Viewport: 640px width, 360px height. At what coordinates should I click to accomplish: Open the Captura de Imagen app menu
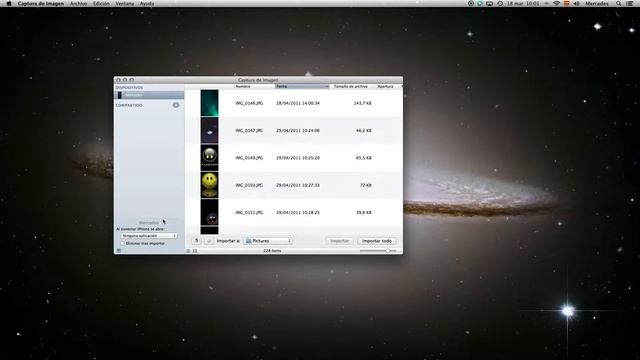tap(40, 3)
